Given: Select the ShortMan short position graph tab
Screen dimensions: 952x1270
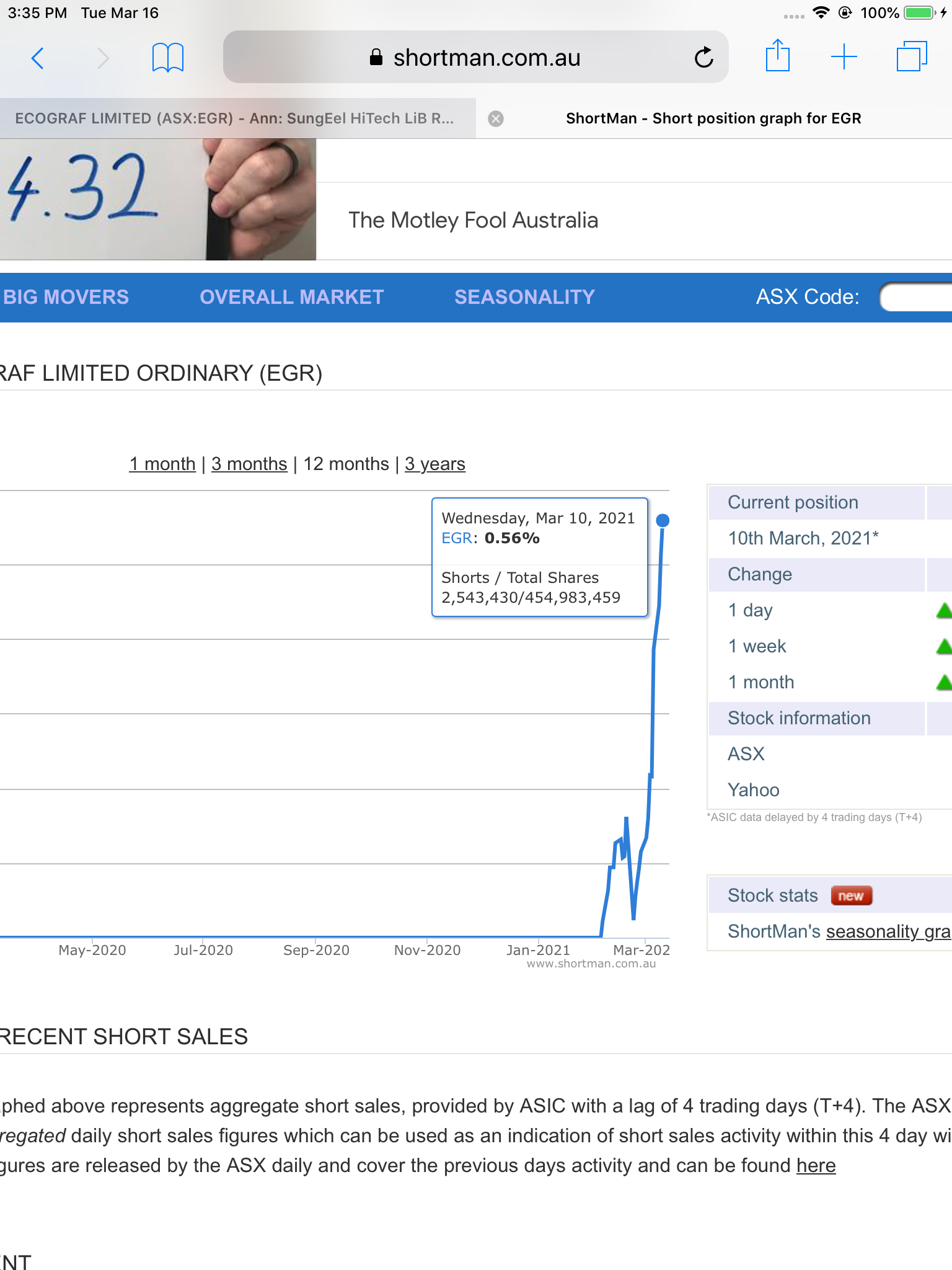Looking at the screenshot, I should point(713,118).
